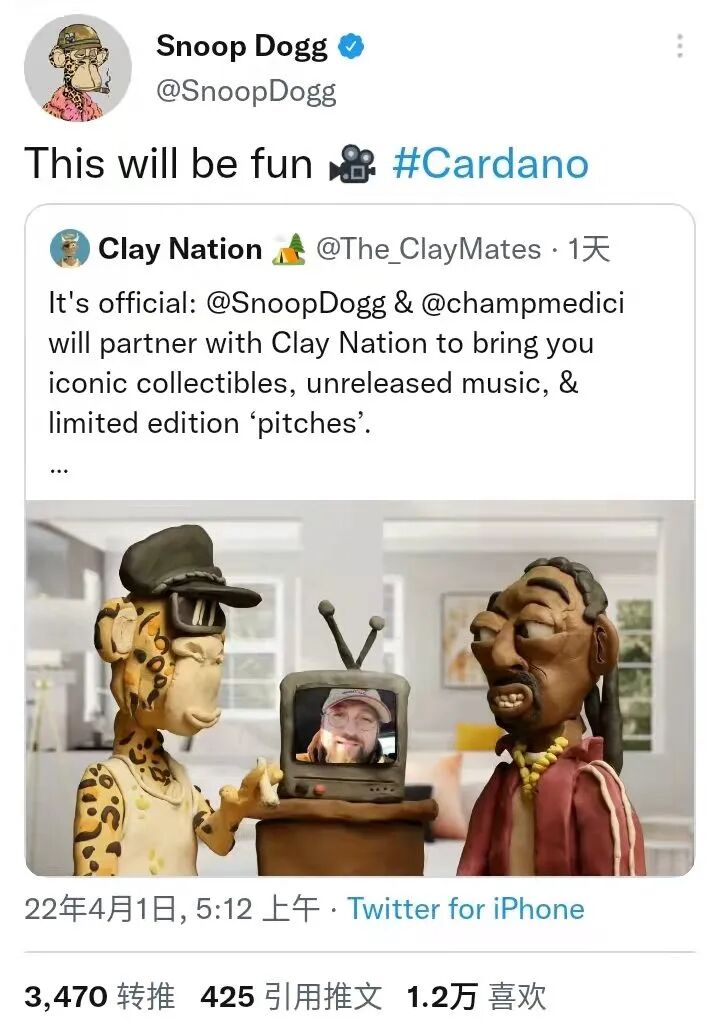707x1033 pixels.
Task: Open the @The_ClayMates handle
Action: pyautogui.click(x=428, y=250)
